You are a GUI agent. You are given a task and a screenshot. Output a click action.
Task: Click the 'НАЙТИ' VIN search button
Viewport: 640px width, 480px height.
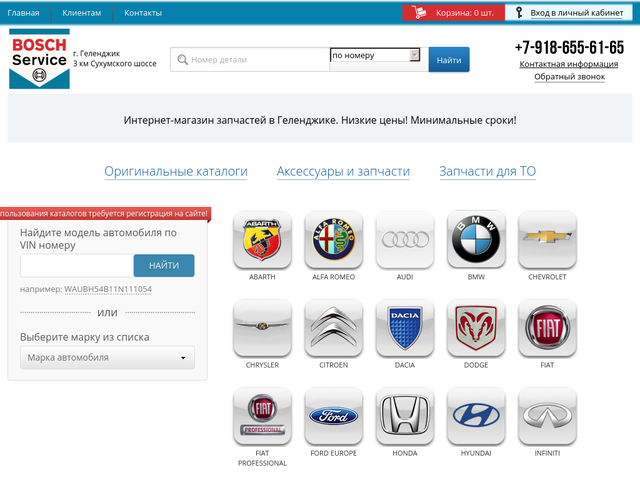tap(164, 265)
